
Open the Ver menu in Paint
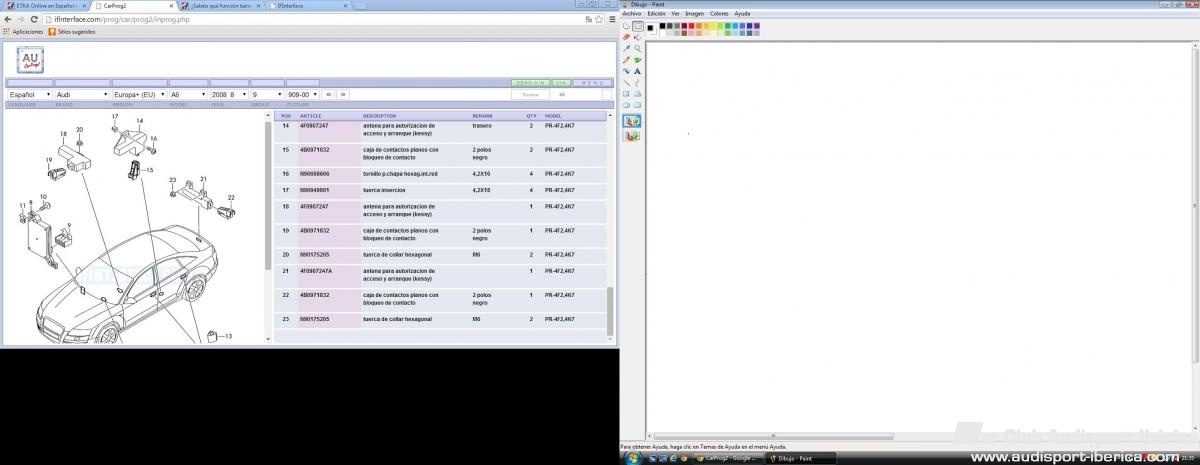(676, 14)
